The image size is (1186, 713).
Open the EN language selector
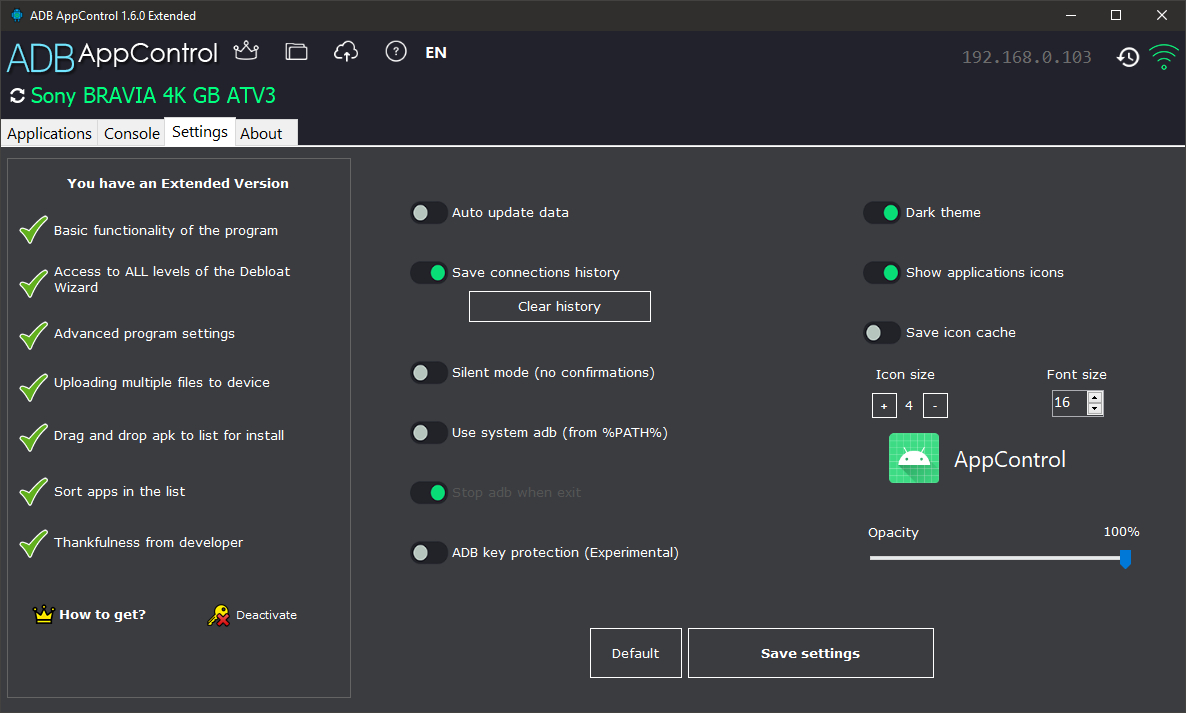436,53
